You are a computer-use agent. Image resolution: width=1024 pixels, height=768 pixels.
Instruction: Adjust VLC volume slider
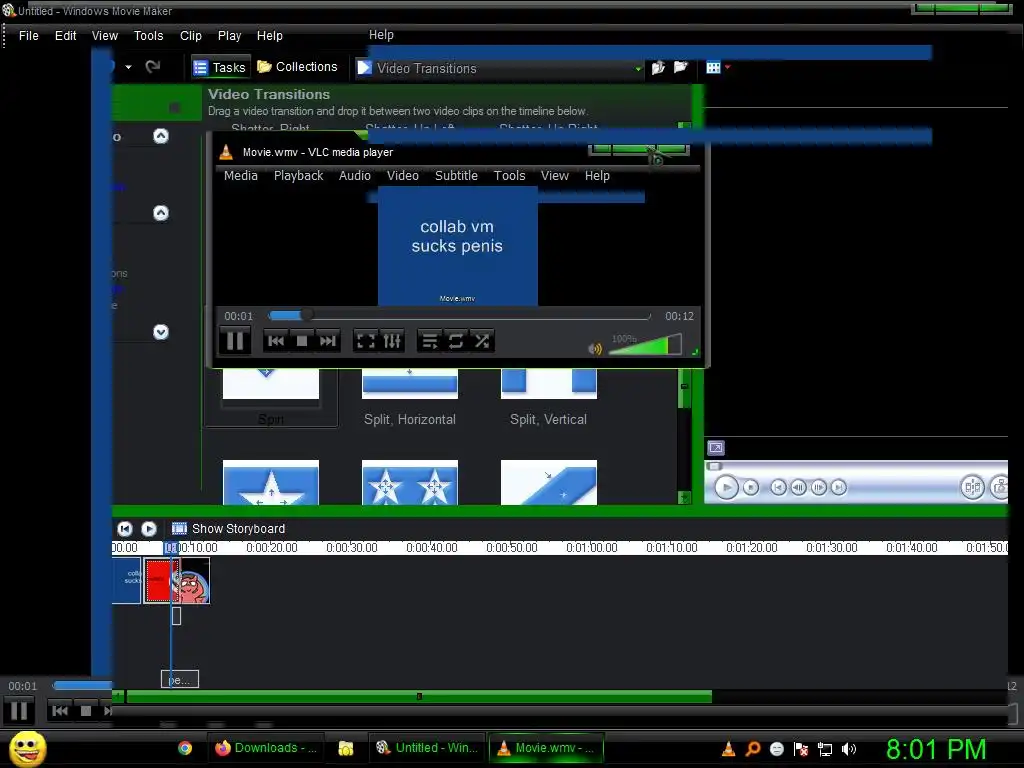(x=645, y=345)
